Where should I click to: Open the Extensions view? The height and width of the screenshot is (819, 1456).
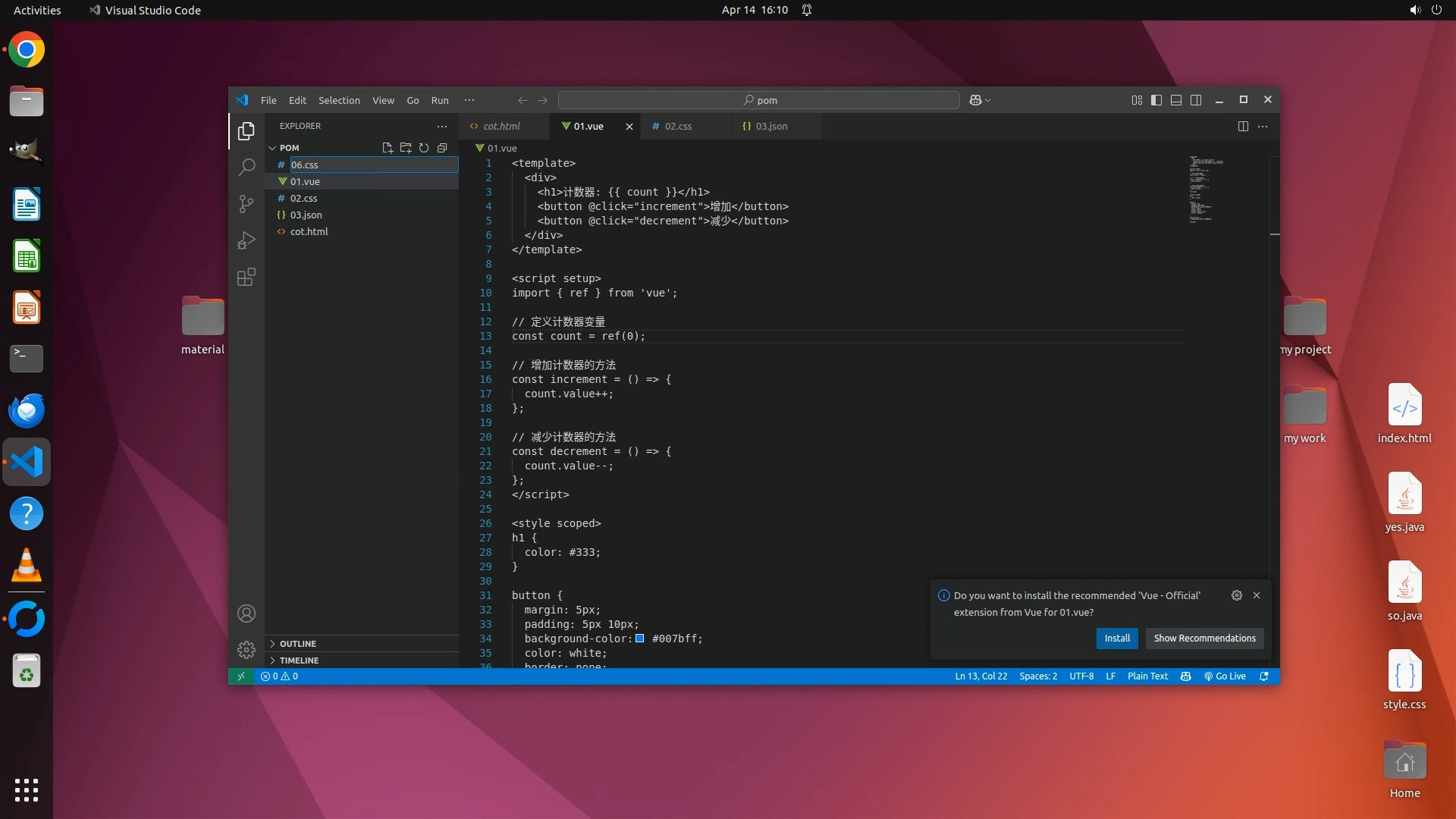(x=246, y=277)
